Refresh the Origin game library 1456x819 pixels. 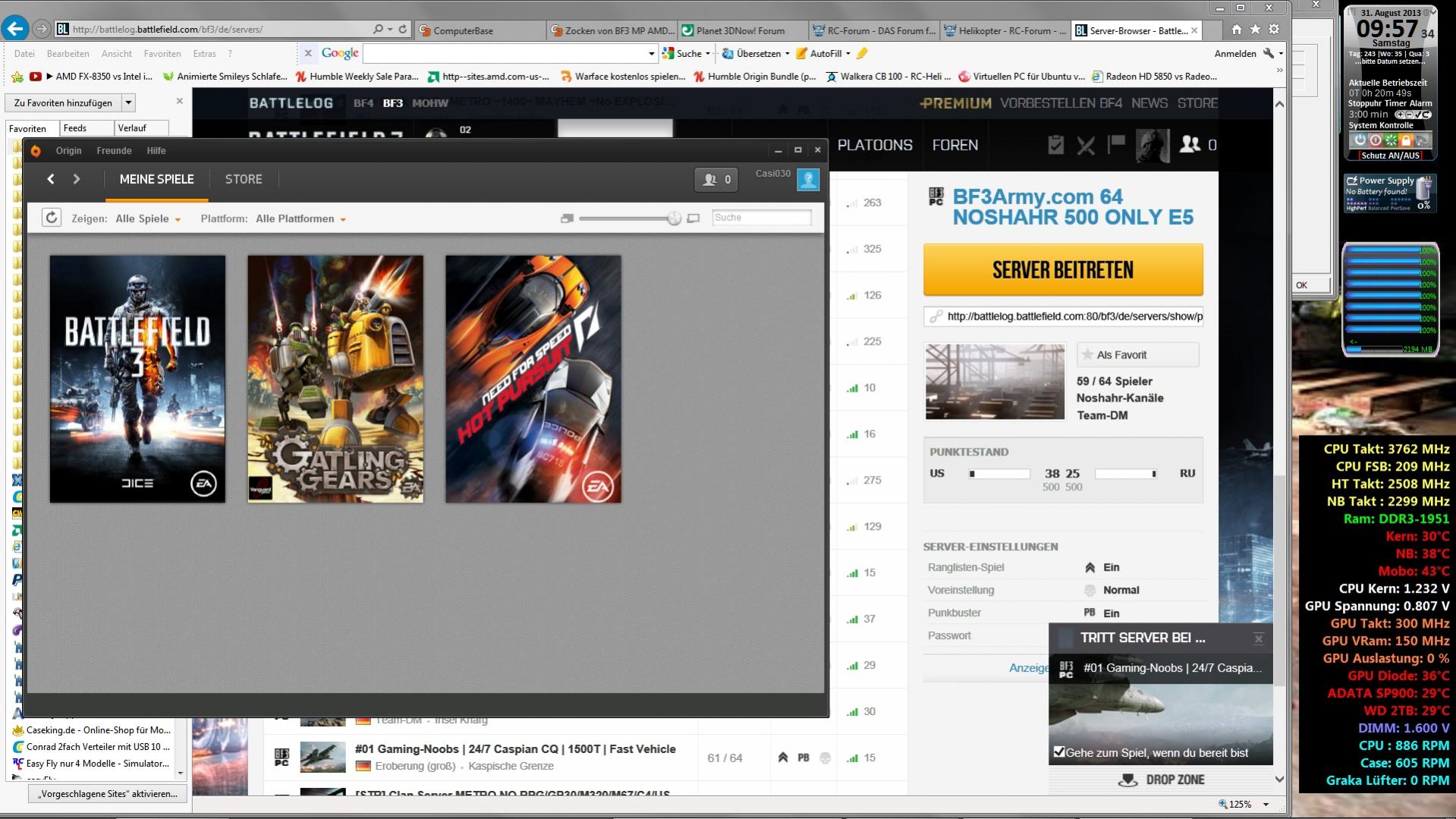tap(51, 218)
